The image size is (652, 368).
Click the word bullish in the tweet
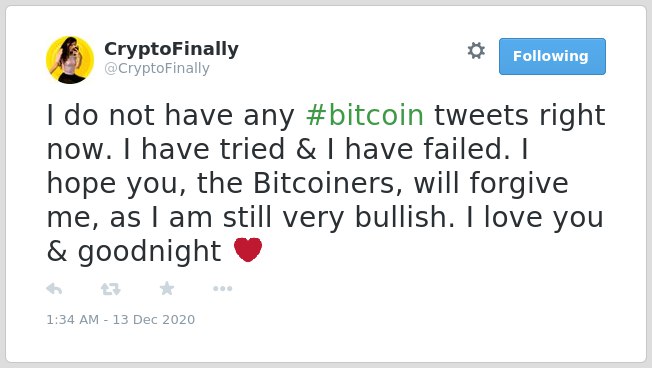405,217
